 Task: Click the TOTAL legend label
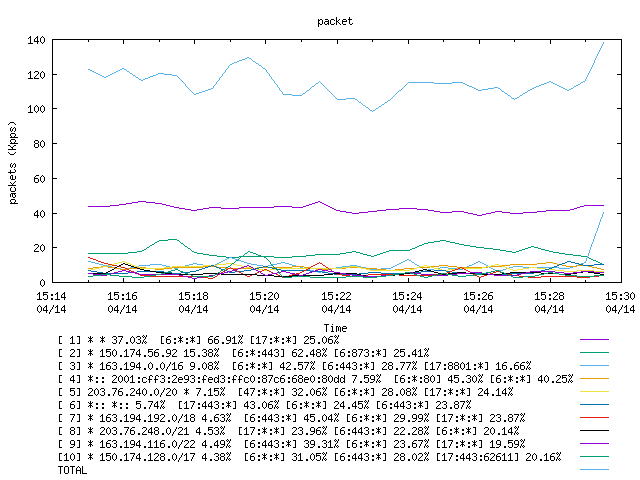pos(72,470)
